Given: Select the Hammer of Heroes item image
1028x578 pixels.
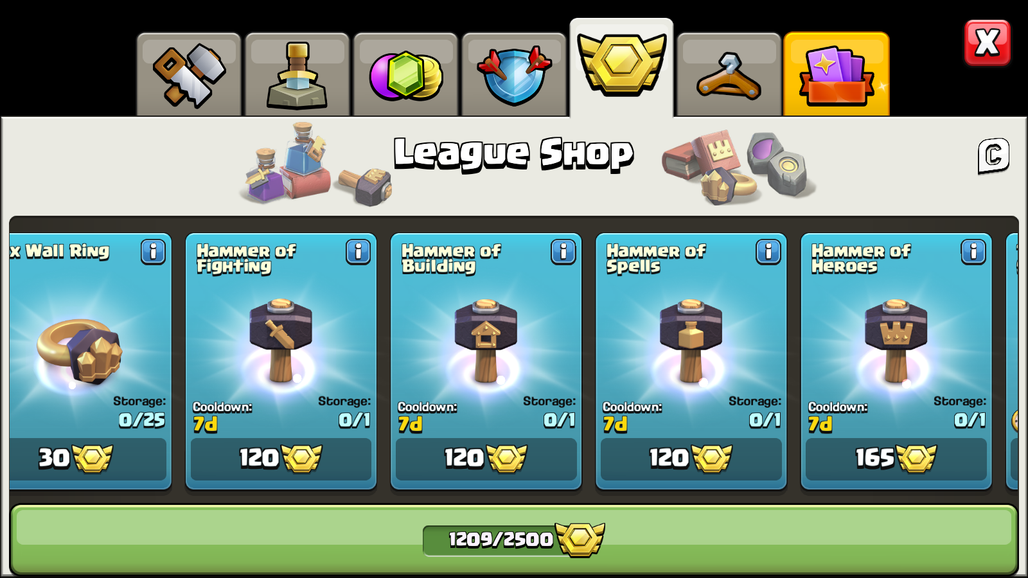Looking at the screenshot, I should pos(896,341).
